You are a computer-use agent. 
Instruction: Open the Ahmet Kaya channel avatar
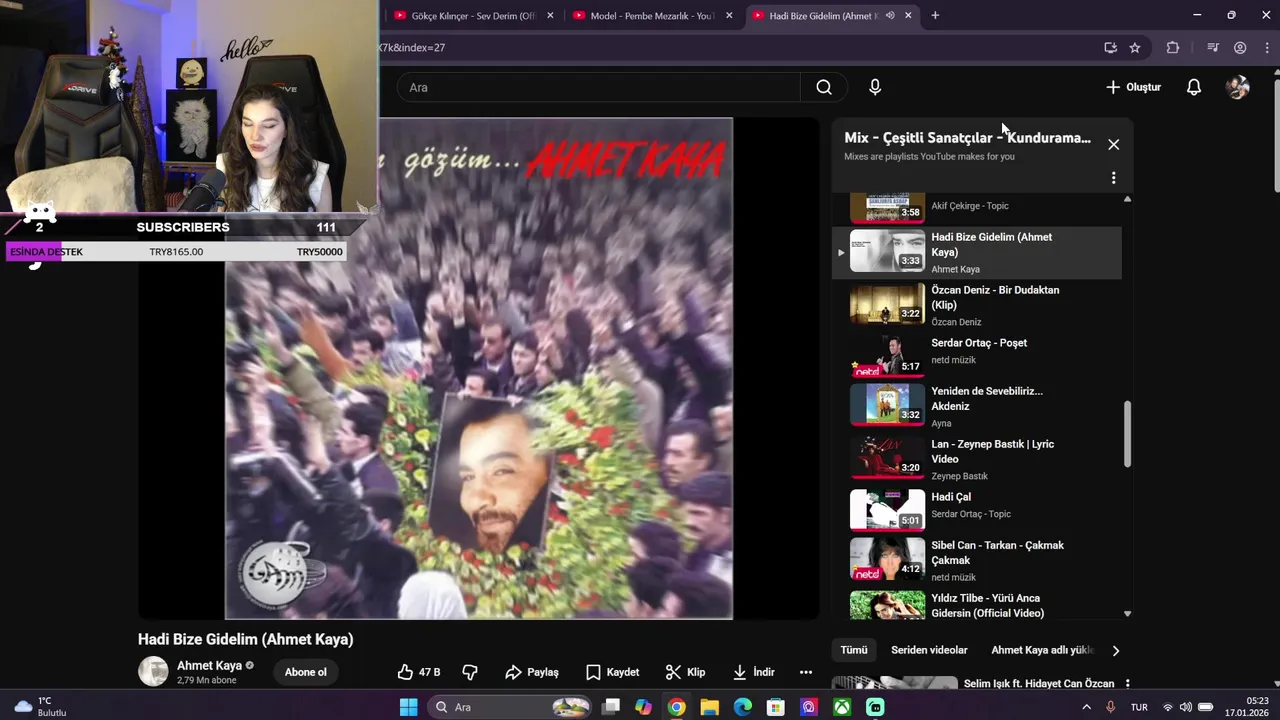(153, 671)
